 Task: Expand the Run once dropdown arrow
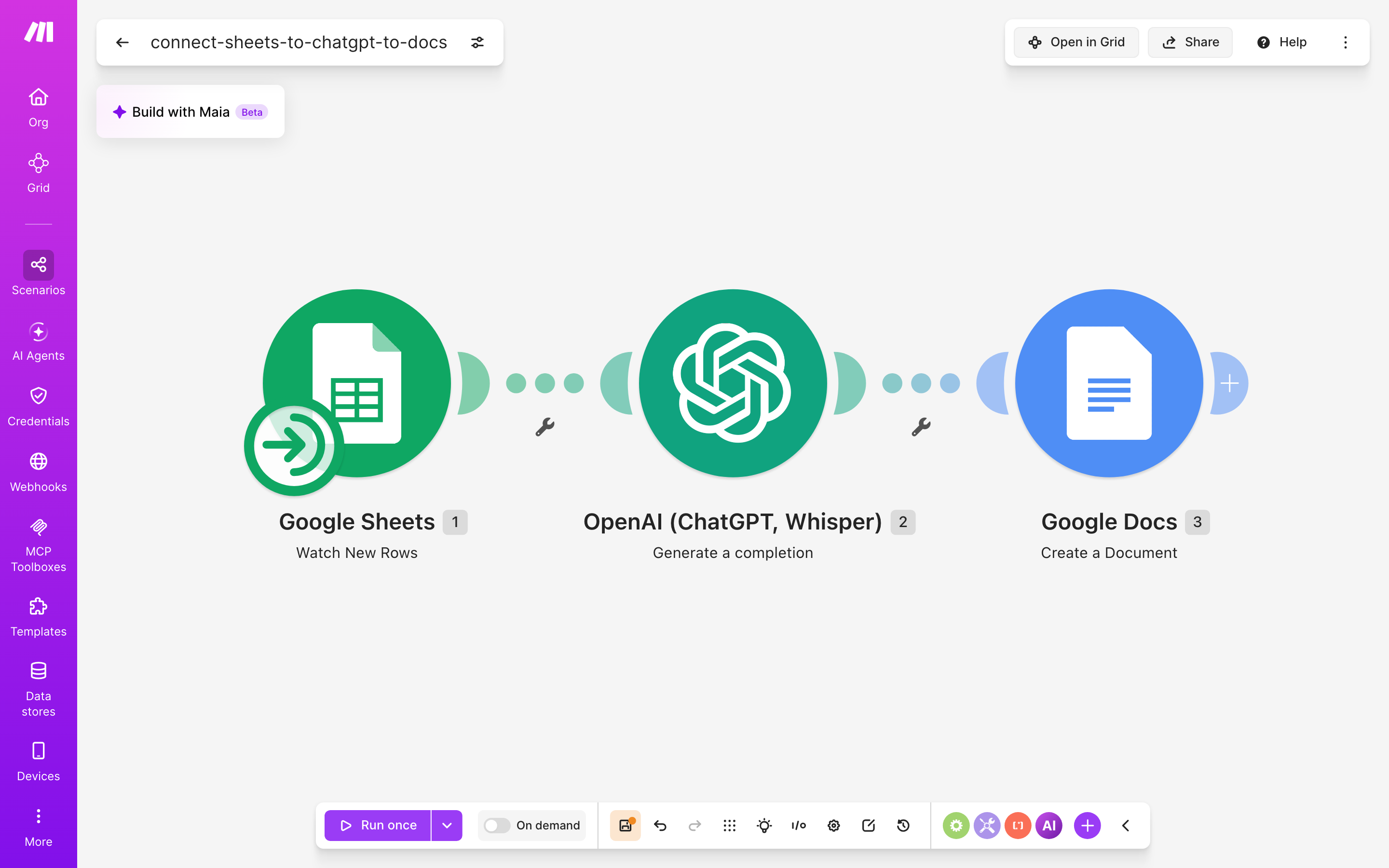pos(447,826)
